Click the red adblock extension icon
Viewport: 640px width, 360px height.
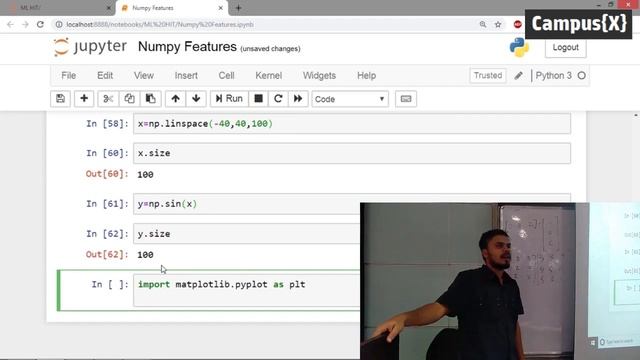point(518,24)
